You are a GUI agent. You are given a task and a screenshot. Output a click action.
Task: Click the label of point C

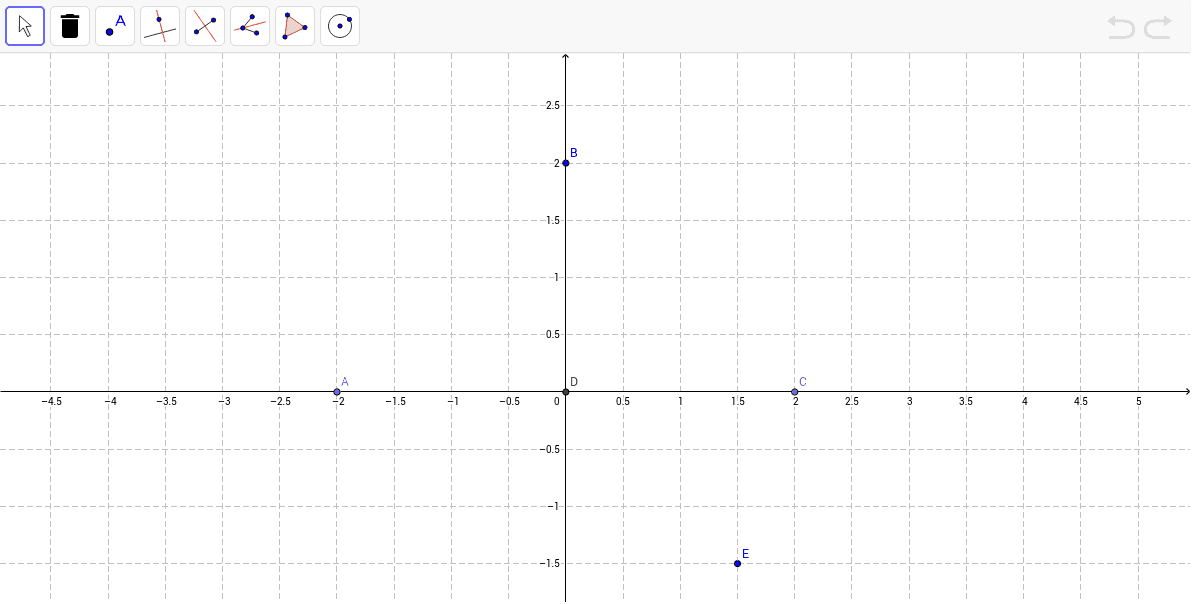802,381
